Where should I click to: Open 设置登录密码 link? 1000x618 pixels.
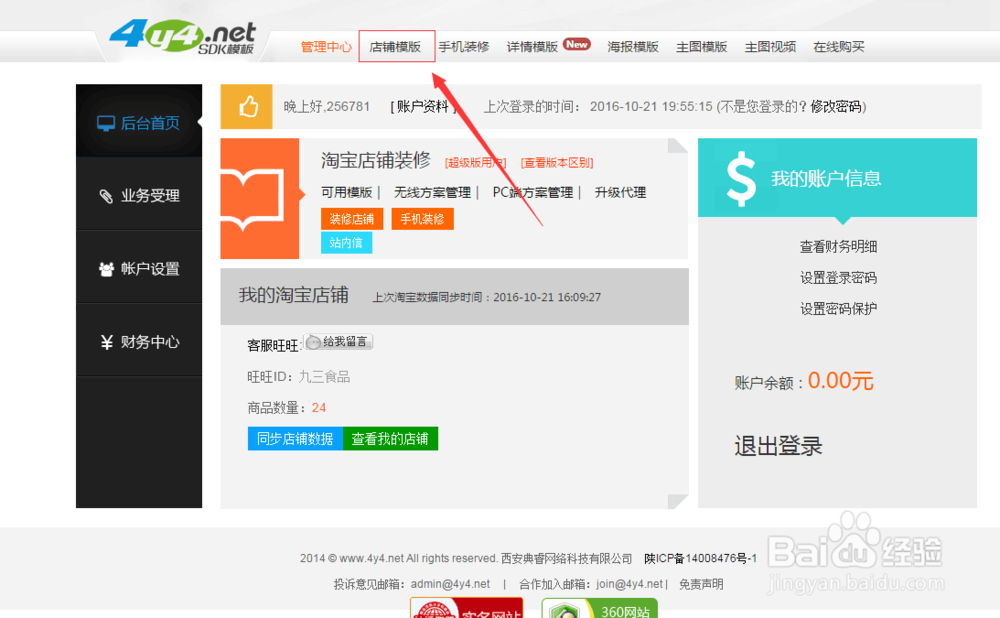click(838, 278)
